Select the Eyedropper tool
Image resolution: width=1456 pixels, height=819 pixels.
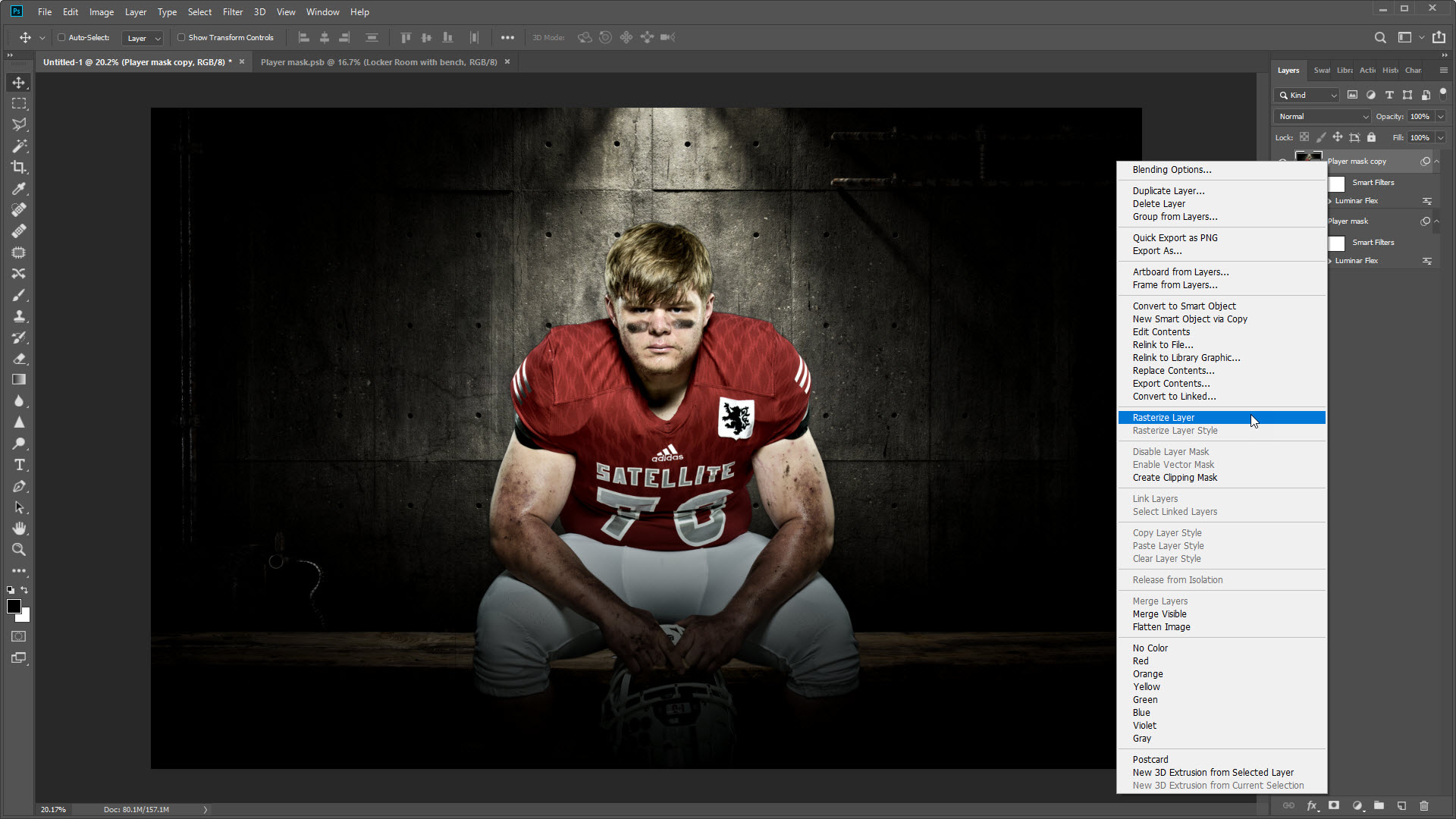pyautogui.click(x=19, y=188)
